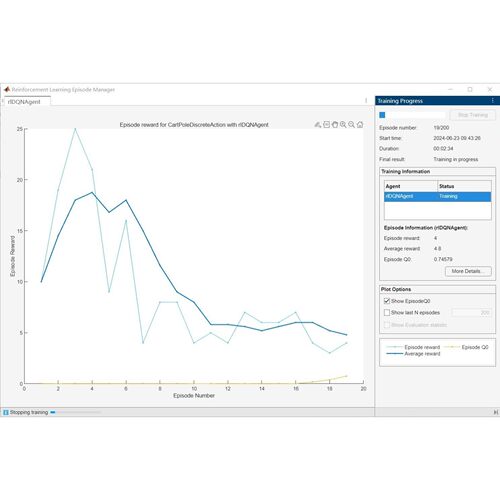Uncheck Show EpisodeQ0 checkbox
The height and width of the screenshot is (500, 500).
(387, 301)
